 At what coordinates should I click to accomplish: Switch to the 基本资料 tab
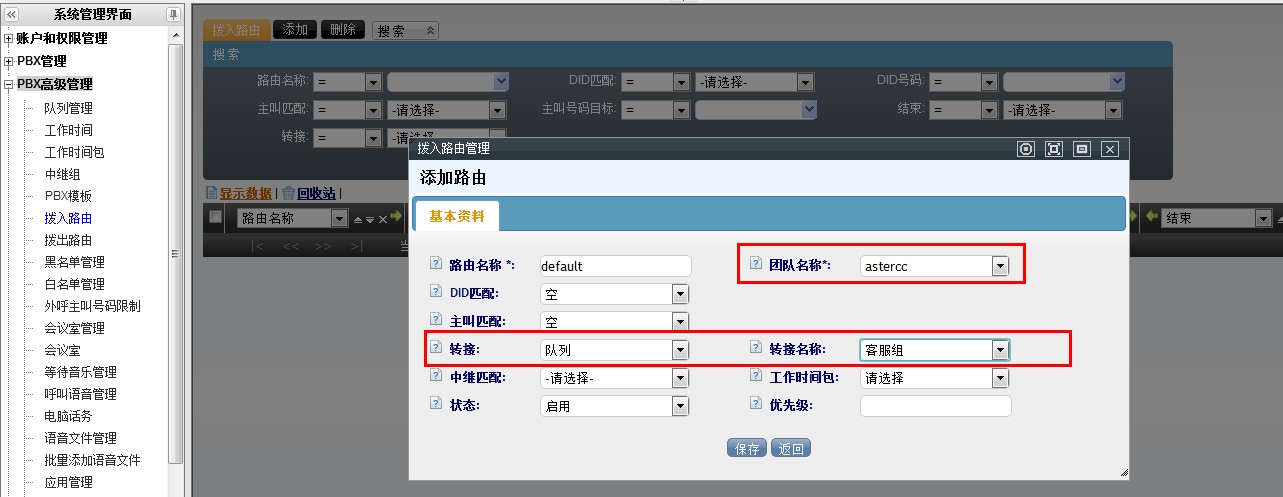(x=457, y=215)
